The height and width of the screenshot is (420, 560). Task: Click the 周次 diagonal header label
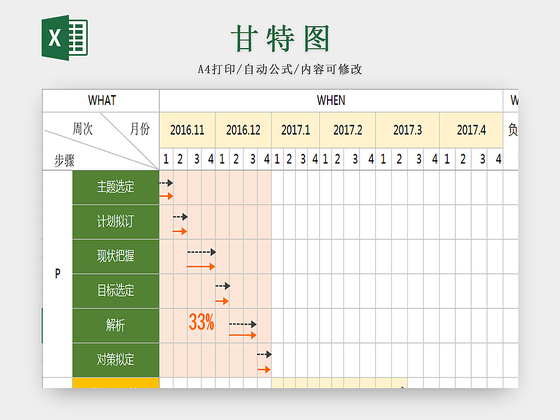[x=82, y=129]
